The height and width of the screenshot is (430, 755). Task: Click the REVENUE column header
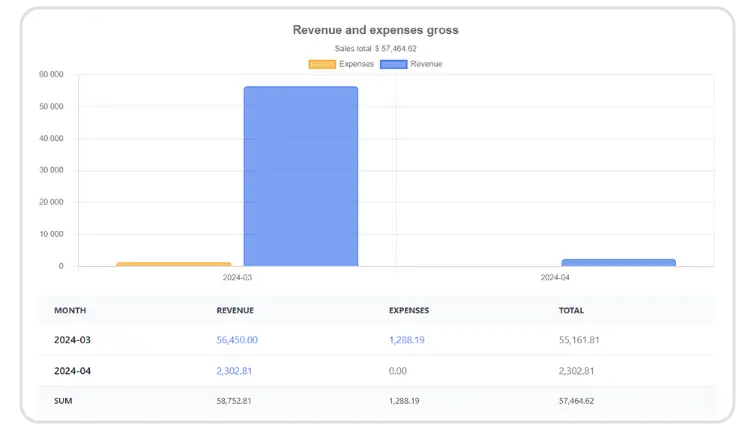point(235,310)
